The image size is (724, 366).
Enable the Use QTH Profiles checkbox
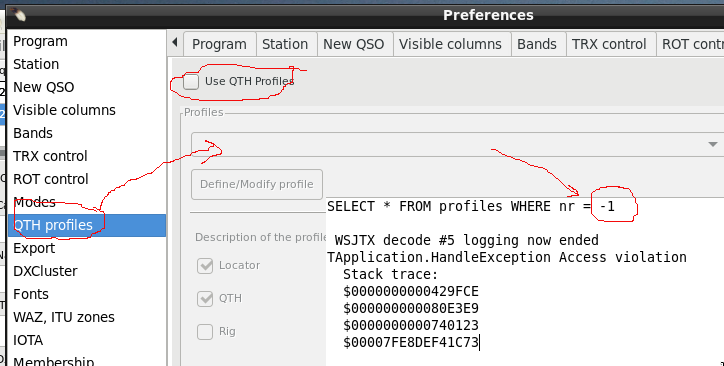[191, 82]
